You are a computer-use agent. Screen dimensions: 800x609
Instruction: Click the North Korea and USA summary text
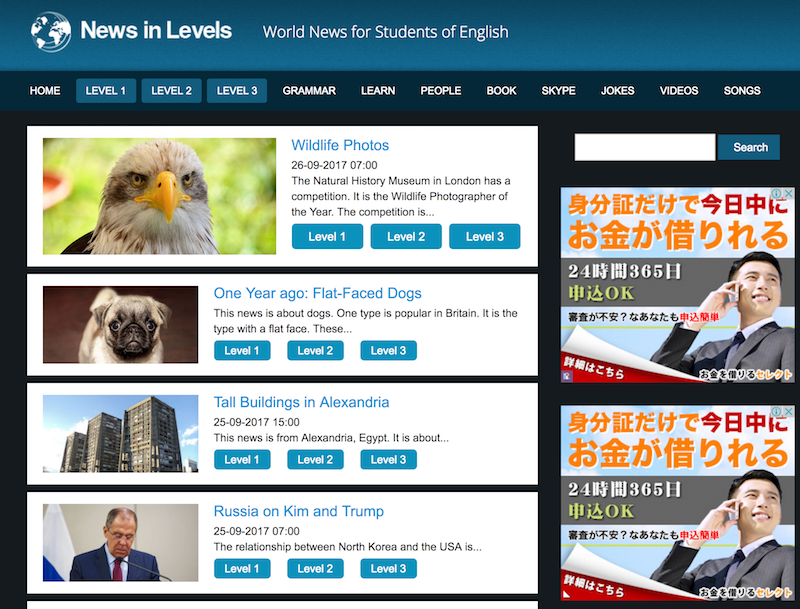(x=347, y=547)
